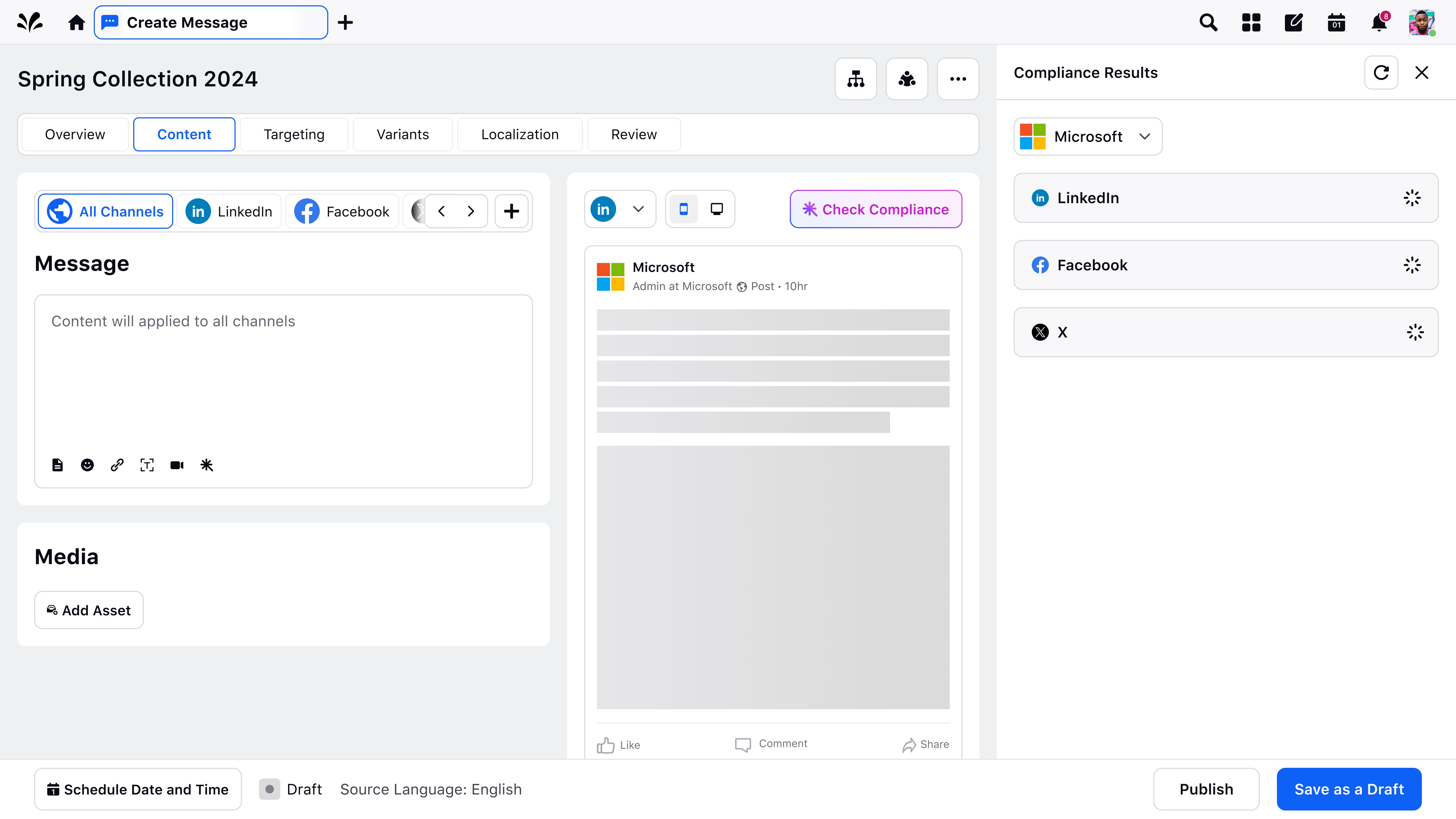The image size is (1456, 819).
Task: Refresh the compliance results
Action: (x=1381, y=73)
